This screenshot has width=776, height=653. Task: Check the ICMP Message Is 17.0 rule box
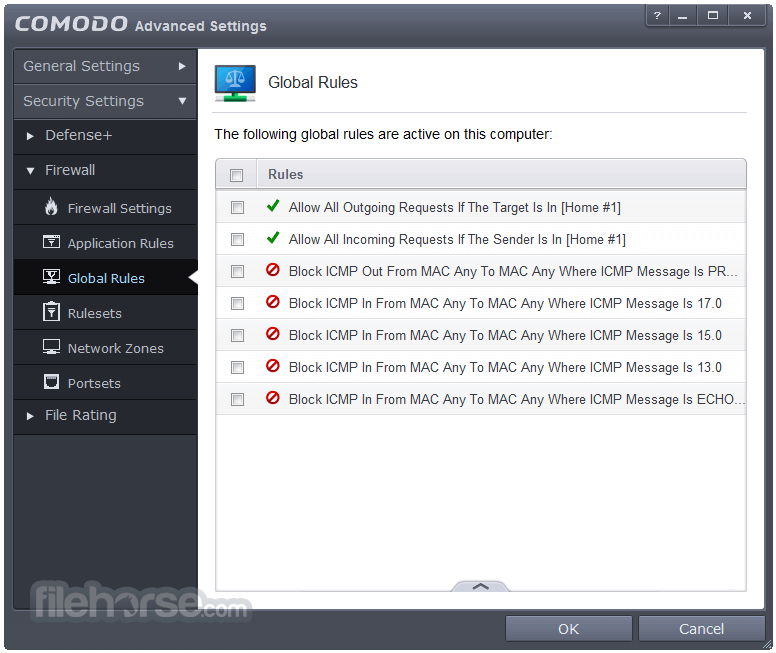pyautogui.click(x=238, y=303)
